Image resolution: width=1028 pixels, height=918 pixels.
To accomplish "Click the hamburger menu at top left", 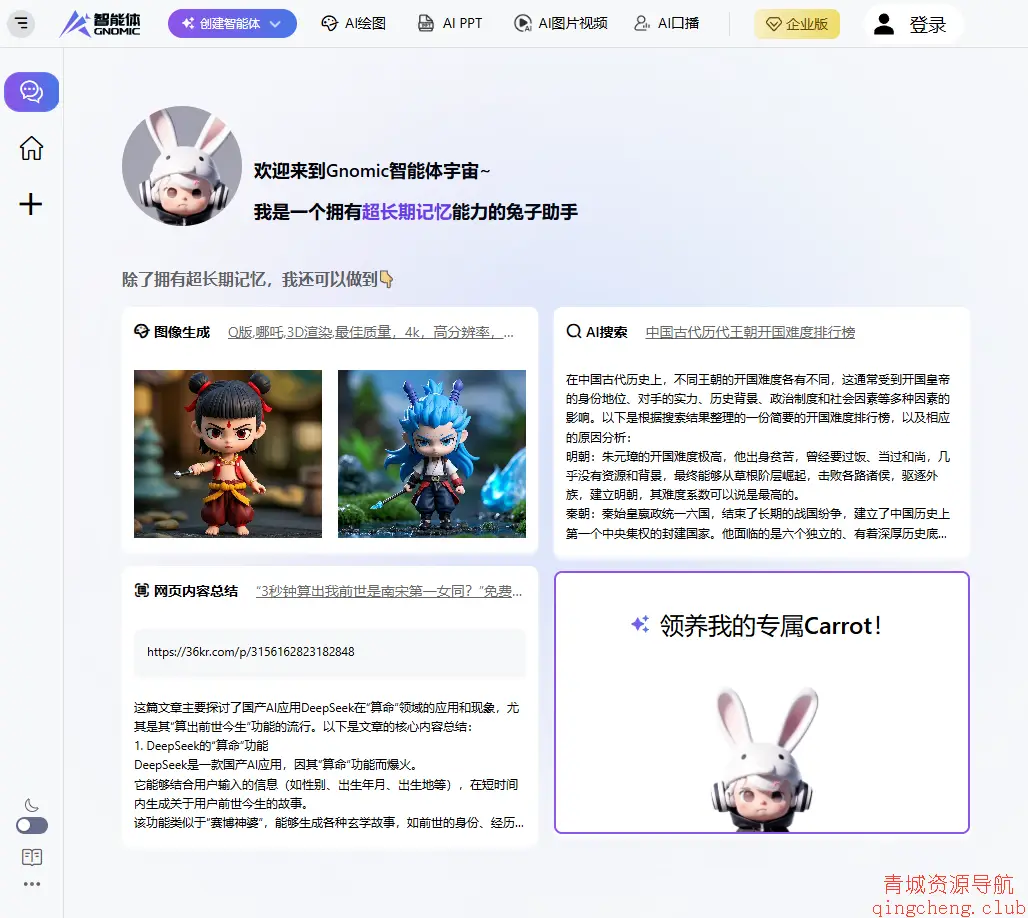I will (x=20, y=22).
